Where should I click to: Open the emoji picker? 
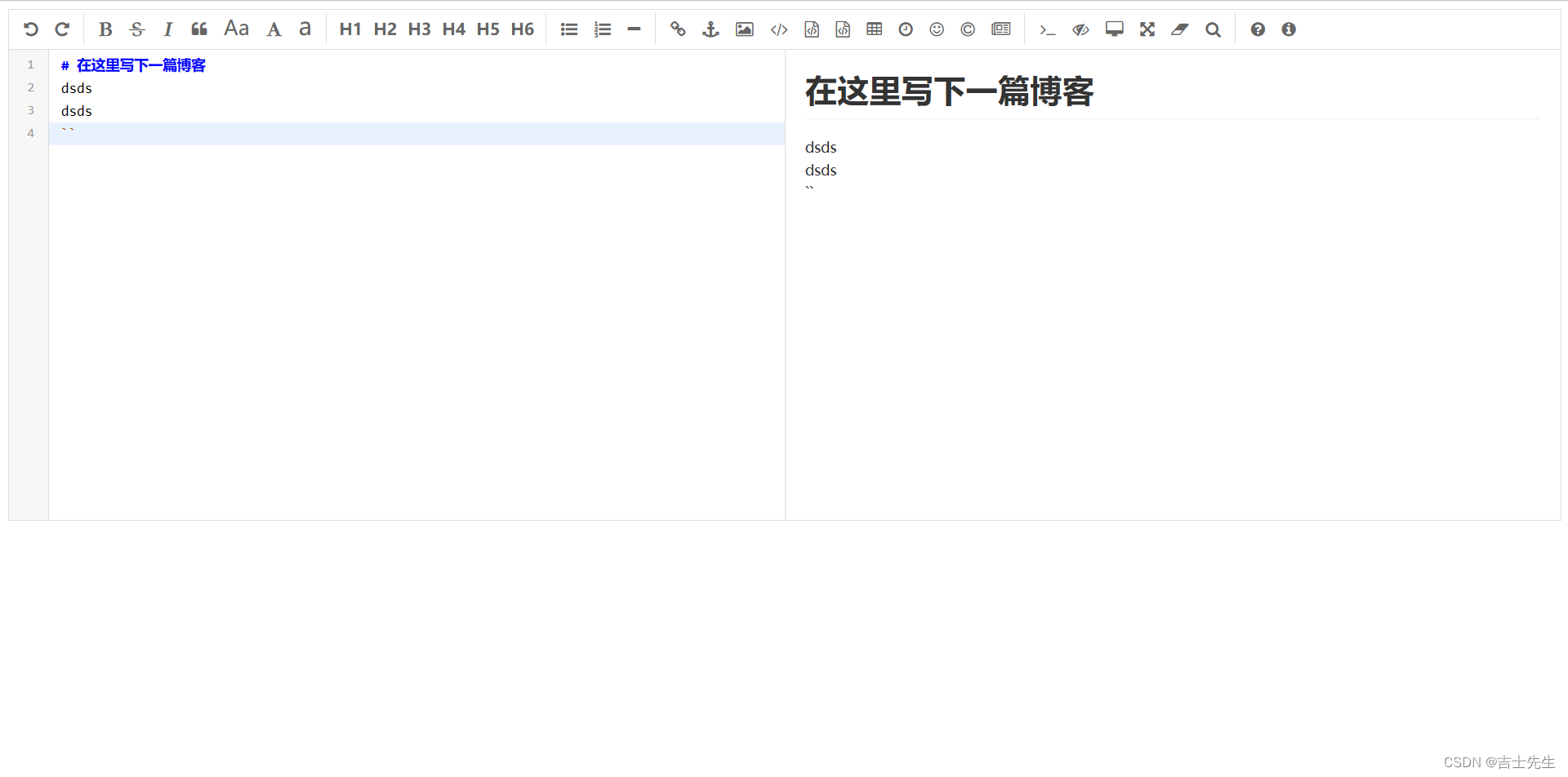[937, 29]
